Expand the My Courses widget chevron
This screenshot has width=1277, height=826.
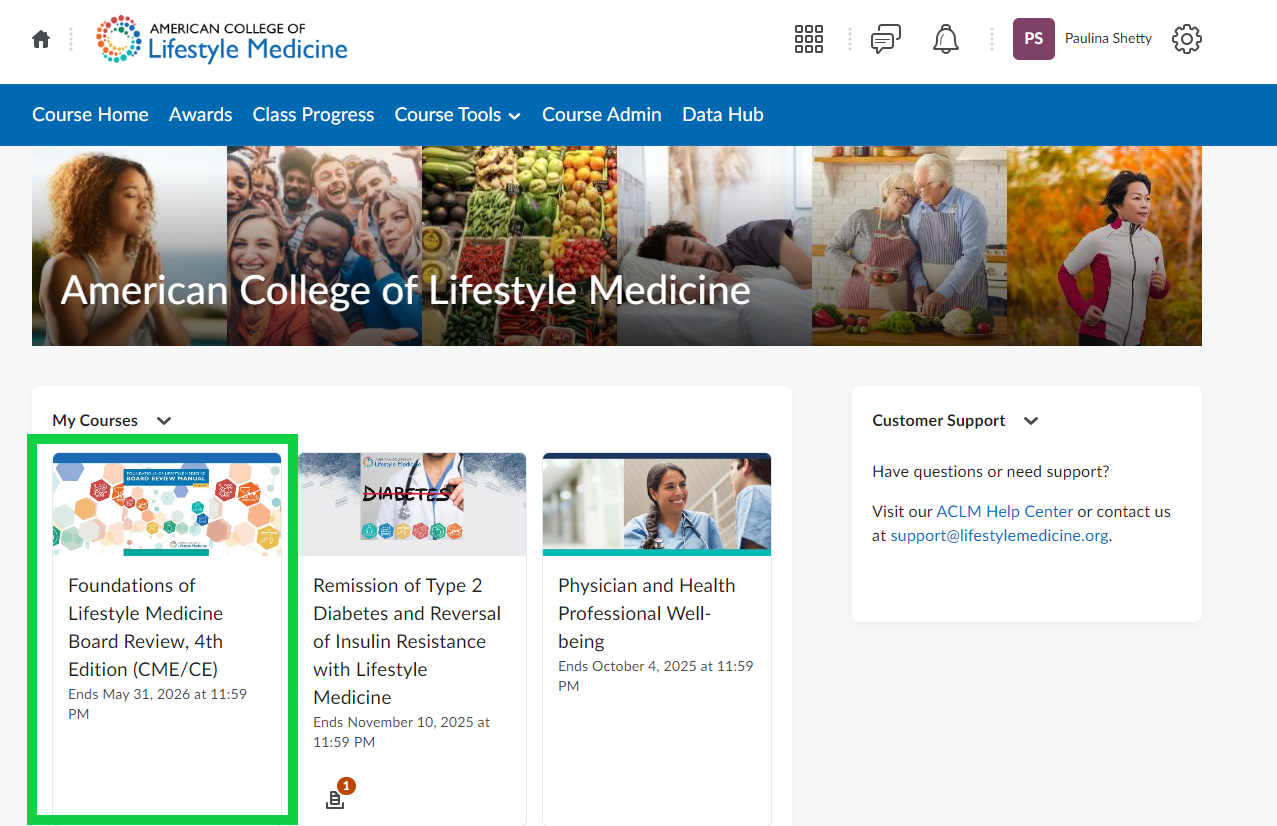(164, 421)
